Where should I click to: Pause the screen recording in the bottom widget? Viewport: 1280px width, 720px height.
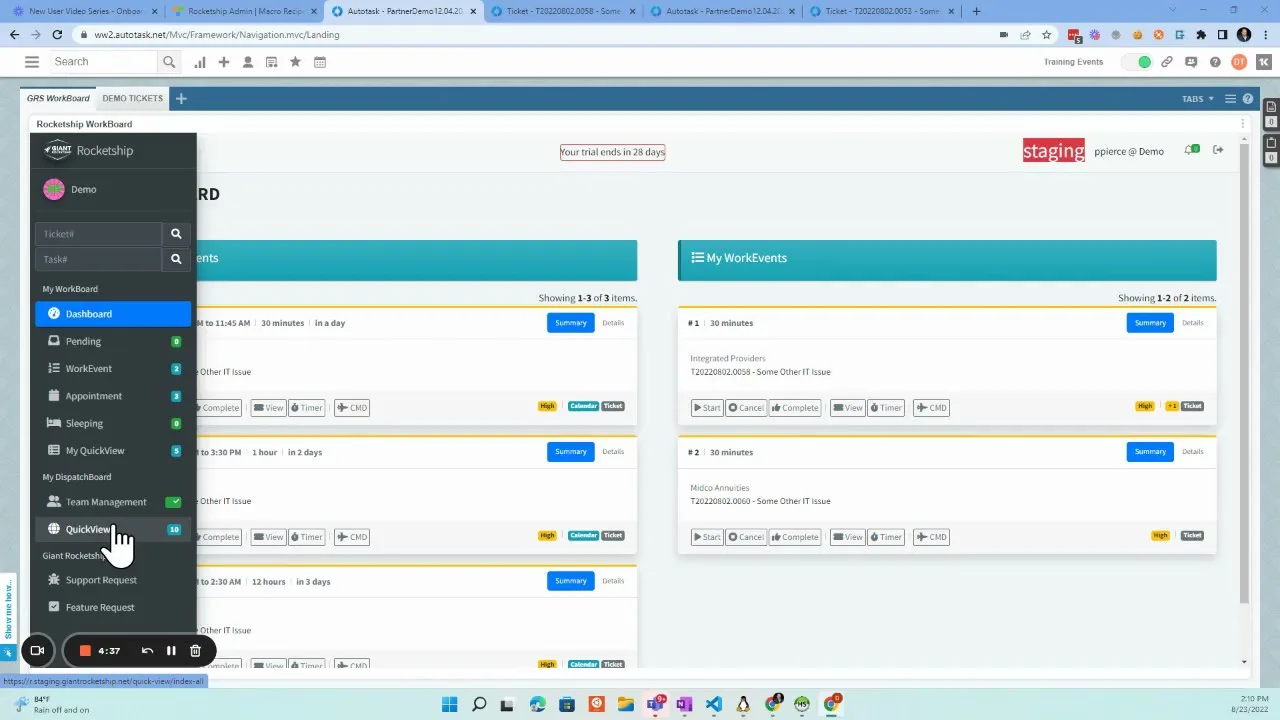pyautogui.click(x=171, y=650)
